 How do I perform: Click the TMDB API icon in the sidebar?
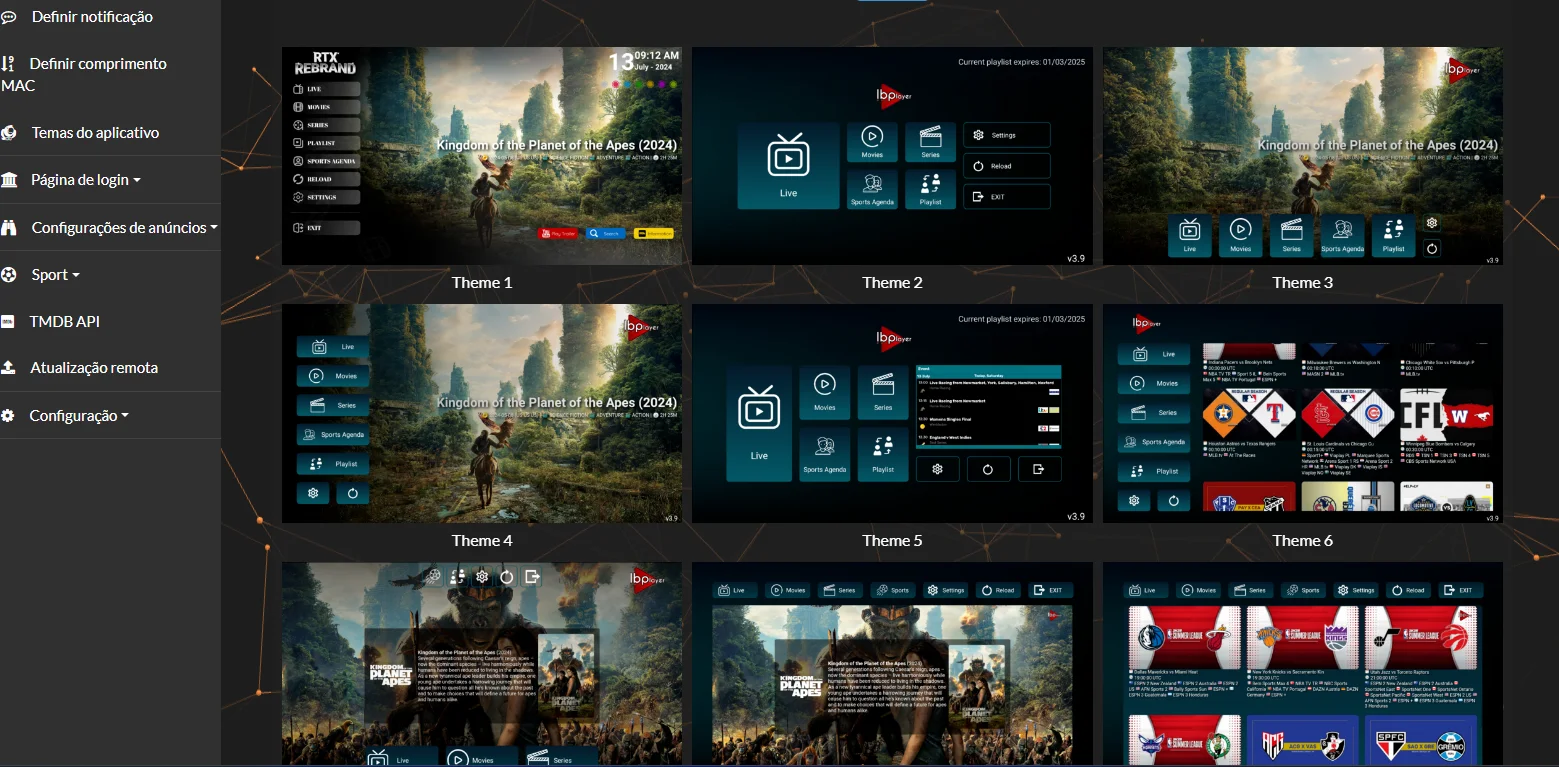pos(8,322)
